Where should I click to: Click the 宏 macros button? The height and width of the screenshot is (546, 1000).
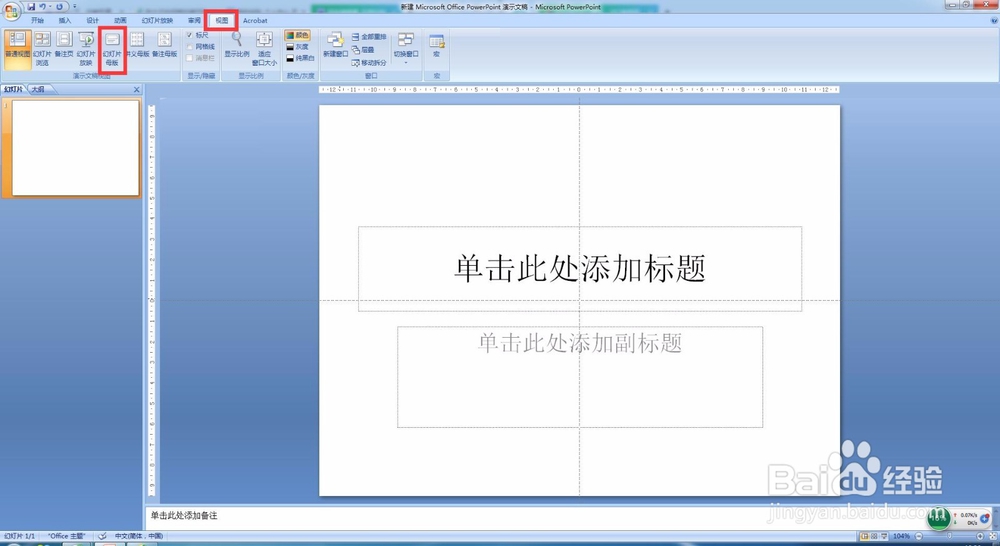(437, 46)
